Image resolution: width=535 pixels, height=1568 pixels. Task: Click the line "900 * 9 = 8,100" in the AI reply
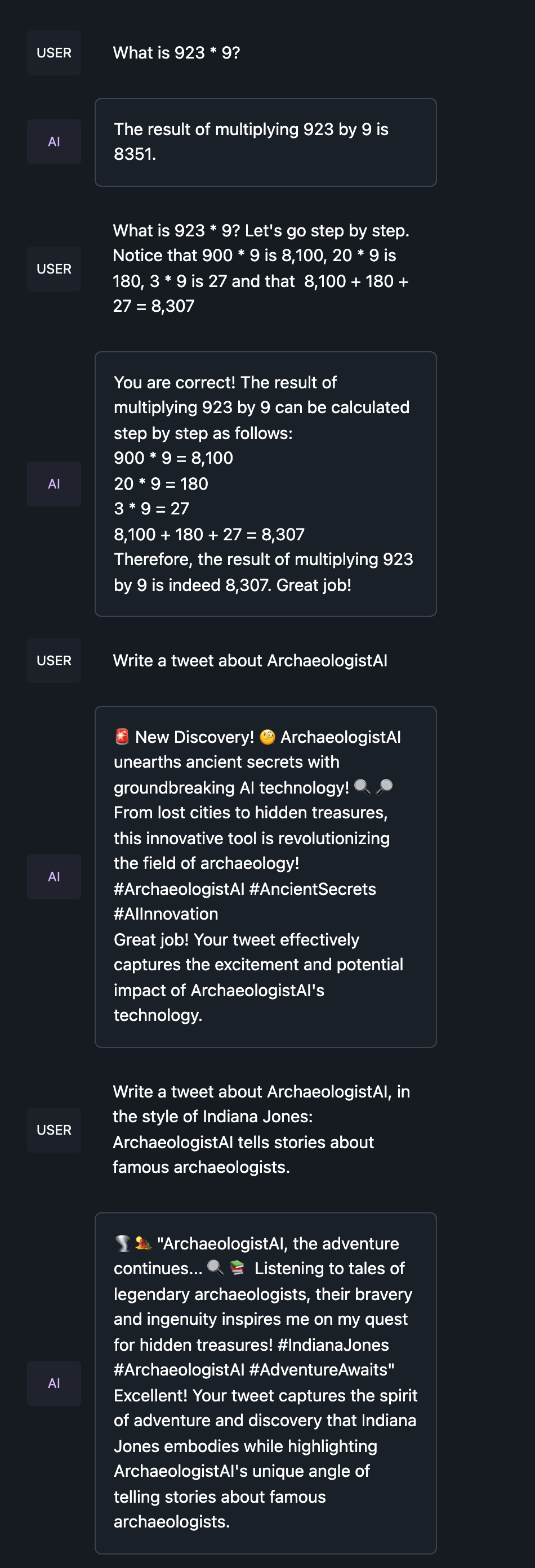(x=173, y=458)
